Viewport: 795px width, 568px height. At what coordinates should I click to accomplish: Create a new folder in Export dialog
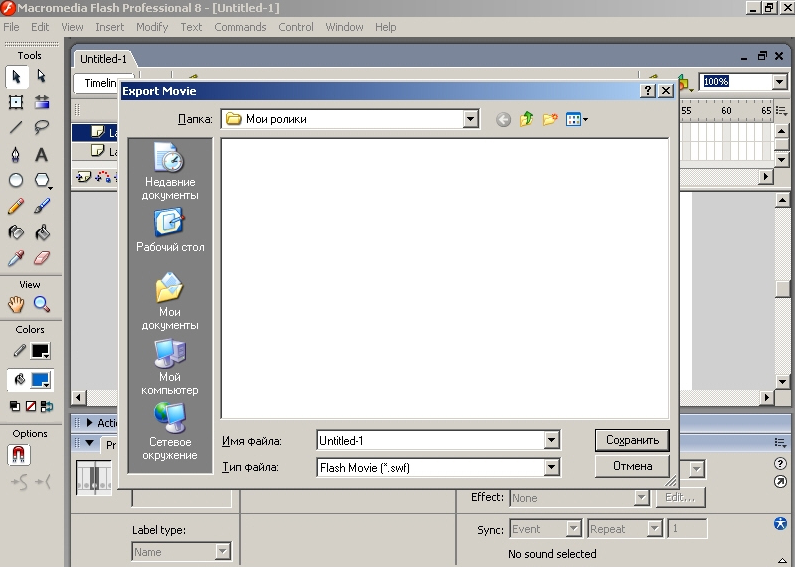tap(550, 119)
